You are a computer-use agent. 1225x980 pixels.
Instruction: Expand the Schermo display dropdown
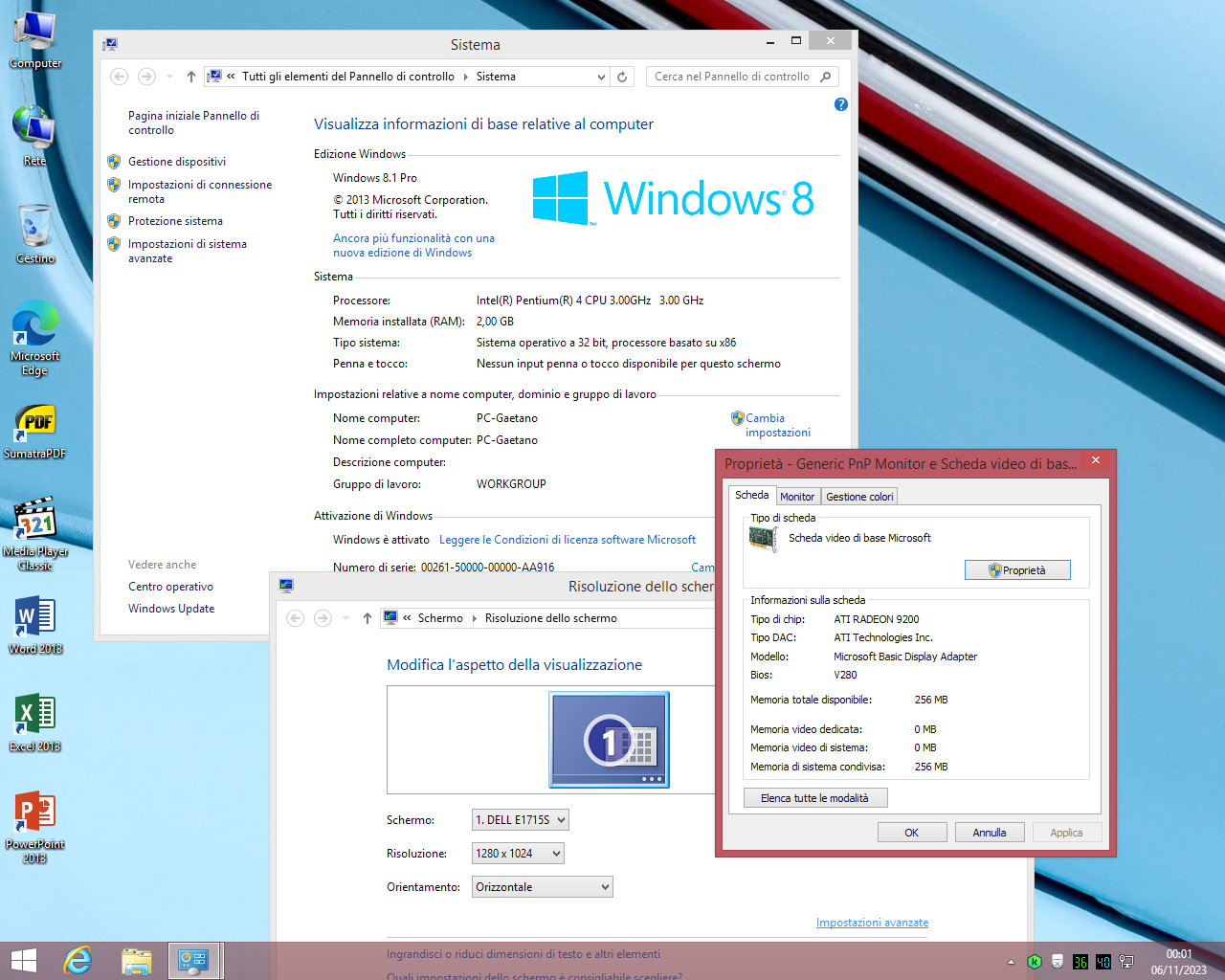coord(521,820)
